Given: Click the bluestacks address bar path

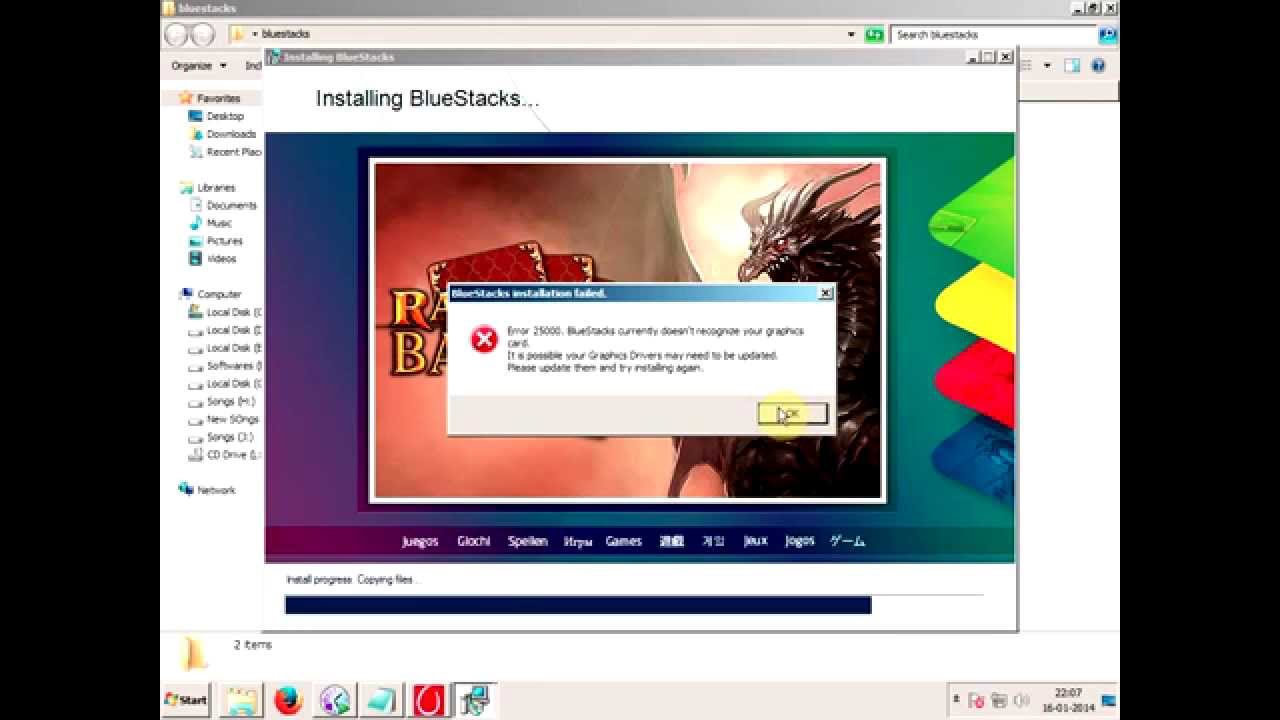Looking at the screenshot, I should (285, 34).
